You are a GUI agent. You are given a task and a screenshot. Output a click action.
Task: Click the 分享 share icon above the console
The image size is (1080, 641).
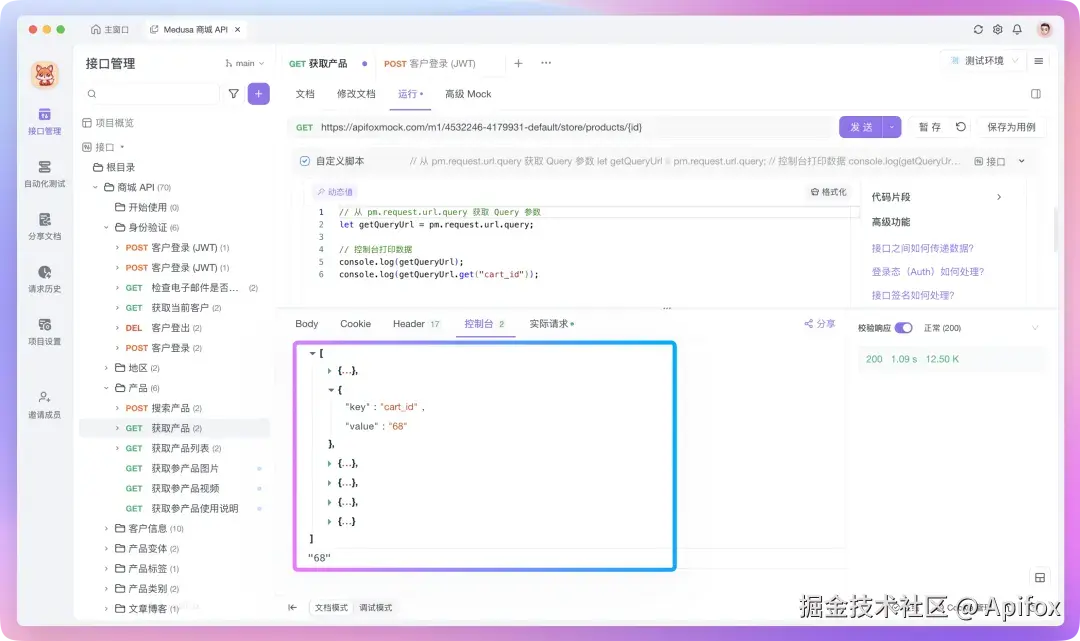[x=816, y=323]
